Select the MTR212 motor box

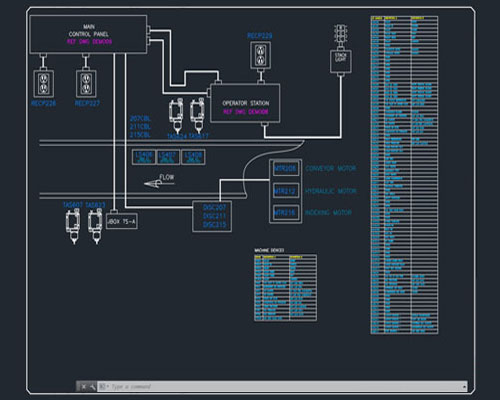pyautogui.click(x=285, y=191)
